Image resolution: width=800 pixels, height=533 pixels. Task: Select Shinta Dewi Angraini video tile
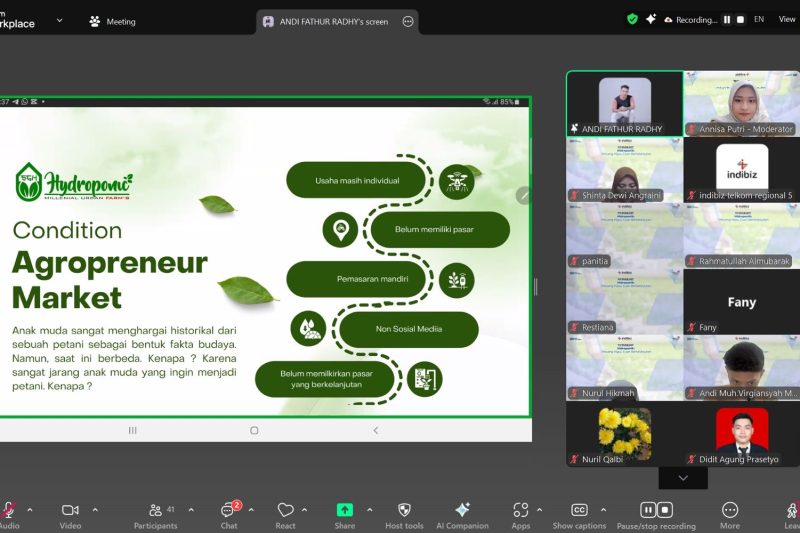tap(624, 170)
